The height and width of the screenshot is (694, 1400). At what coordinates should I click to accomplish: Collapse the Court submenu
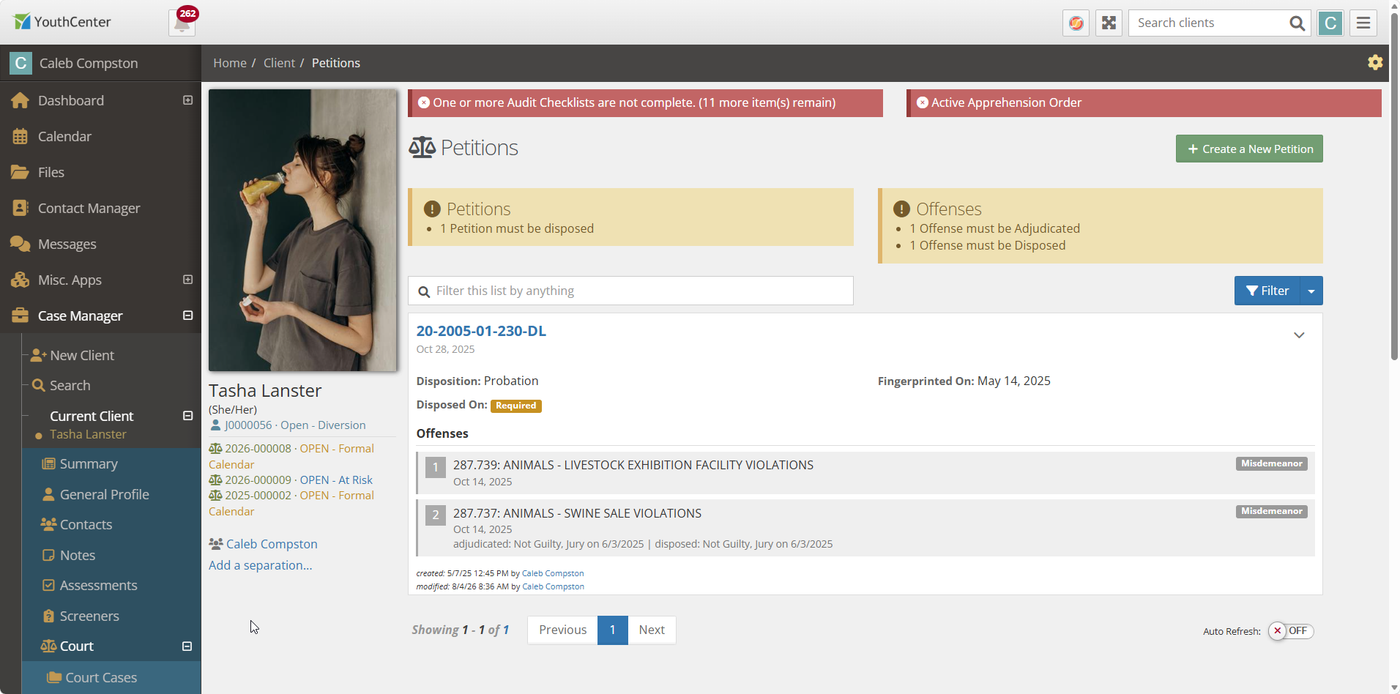click(x=187, y=646)
